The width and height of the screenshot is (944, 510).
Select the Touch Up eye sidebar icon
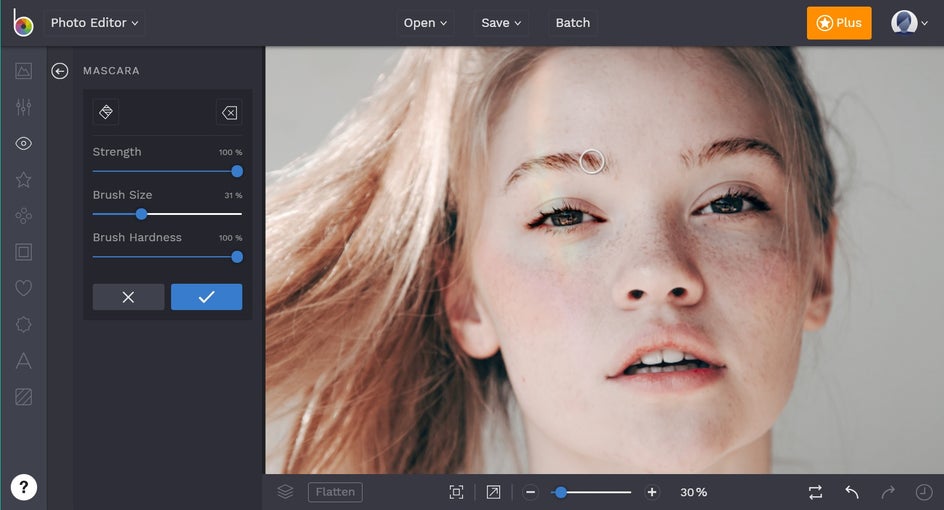[23, 143]
